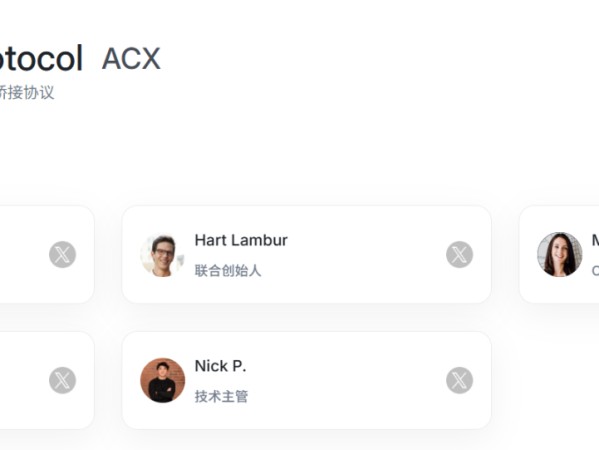Click the X icon in card before Nick P.
This screenshot has width=599, height=450.
[x=62, y=380]
